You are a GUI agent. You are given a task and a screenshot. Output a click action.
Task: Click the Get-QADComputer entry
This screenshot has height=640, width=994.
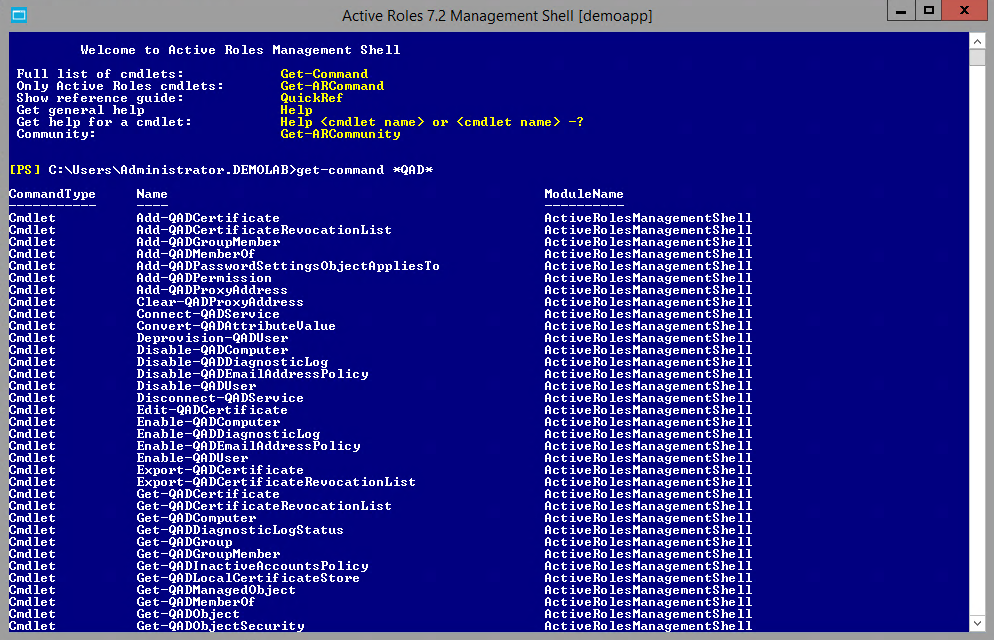(197, 519)
